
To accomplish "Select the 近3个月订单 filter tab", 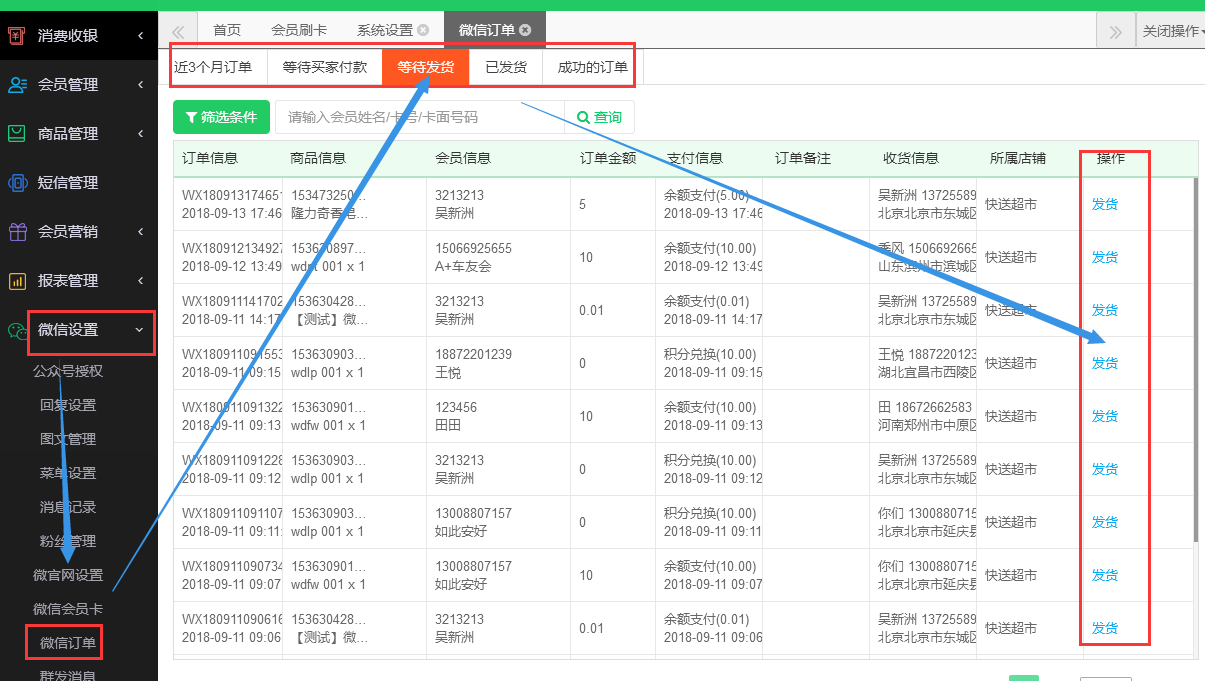I will coord(213,68).
